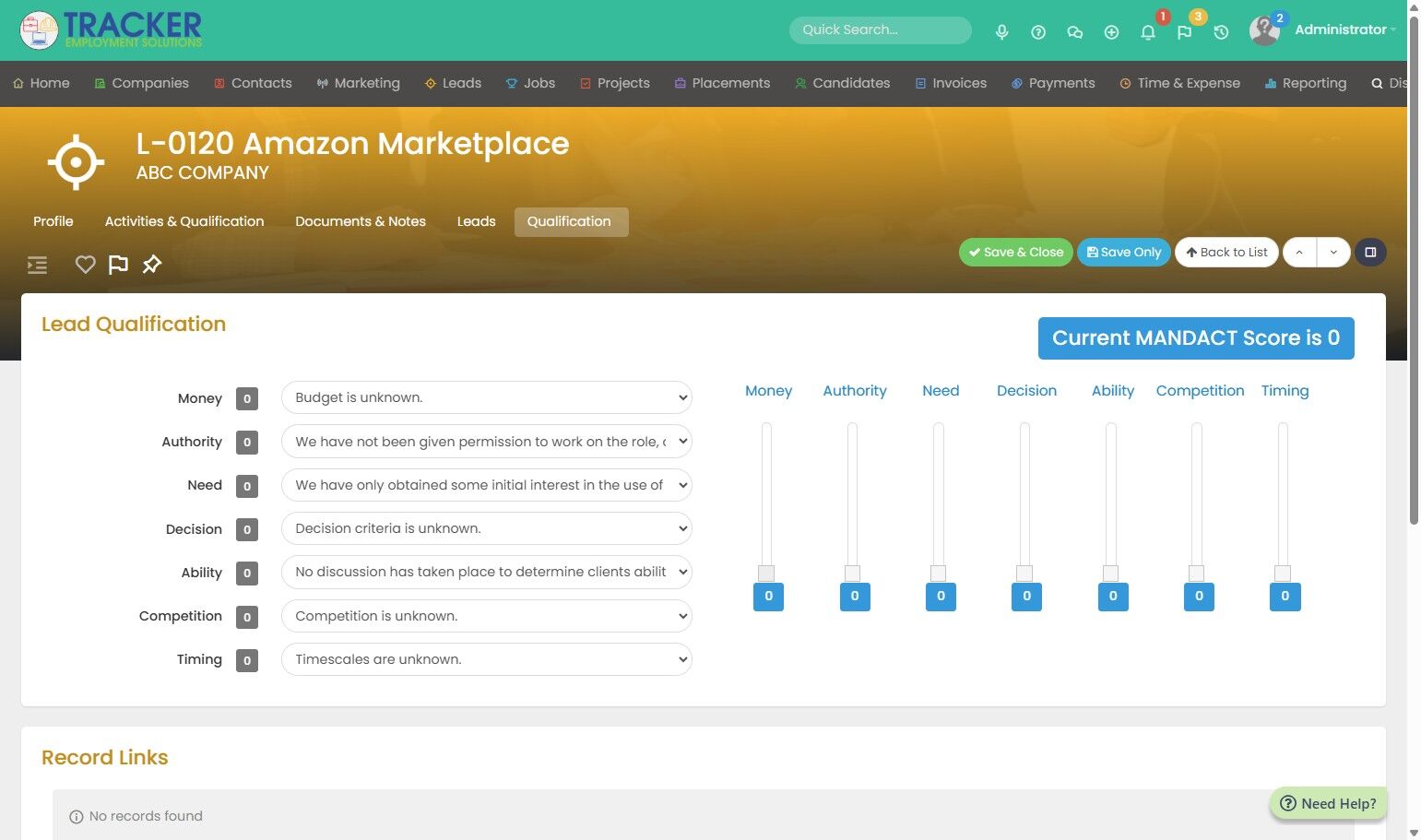Flag this lead record

[118, 265]
